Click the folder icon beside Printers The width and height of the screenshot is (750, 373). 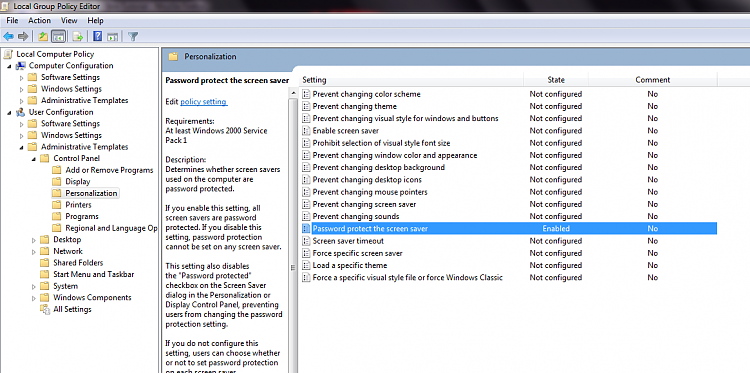[x=57, y=205]
